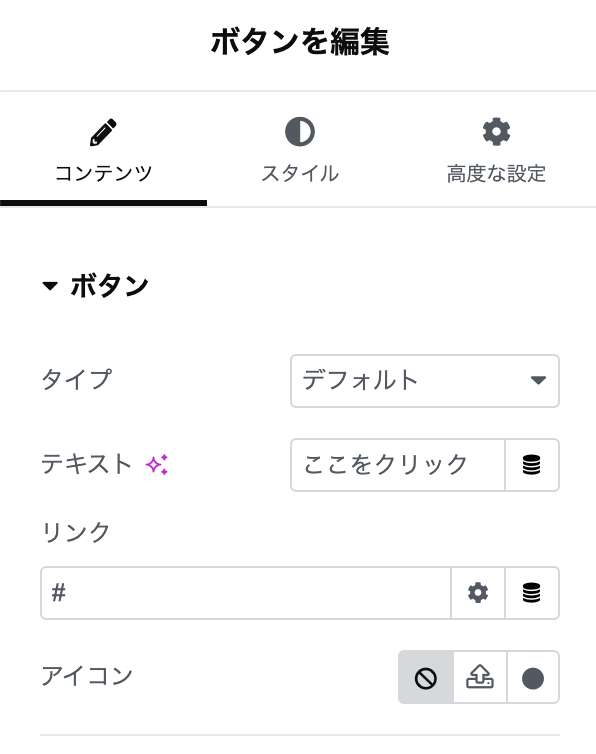Open the タイプ dropdown showing デフォルト

425,381
